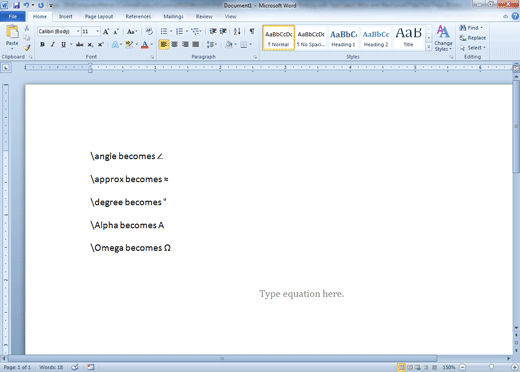Toggle Align Text Left
This screenshot has width=520, height=372.
tap(163, 44)
